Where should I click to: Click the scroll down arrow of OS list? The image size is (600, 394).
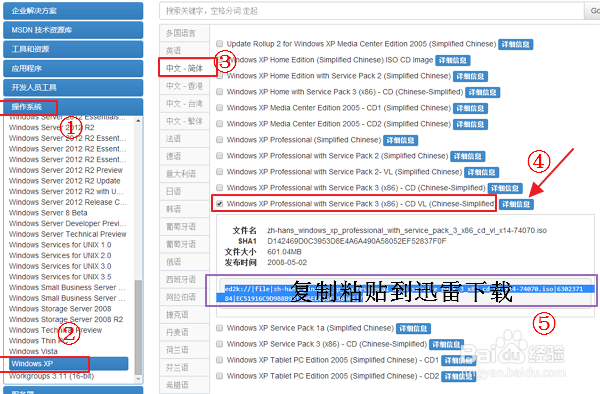coord(138,379)
